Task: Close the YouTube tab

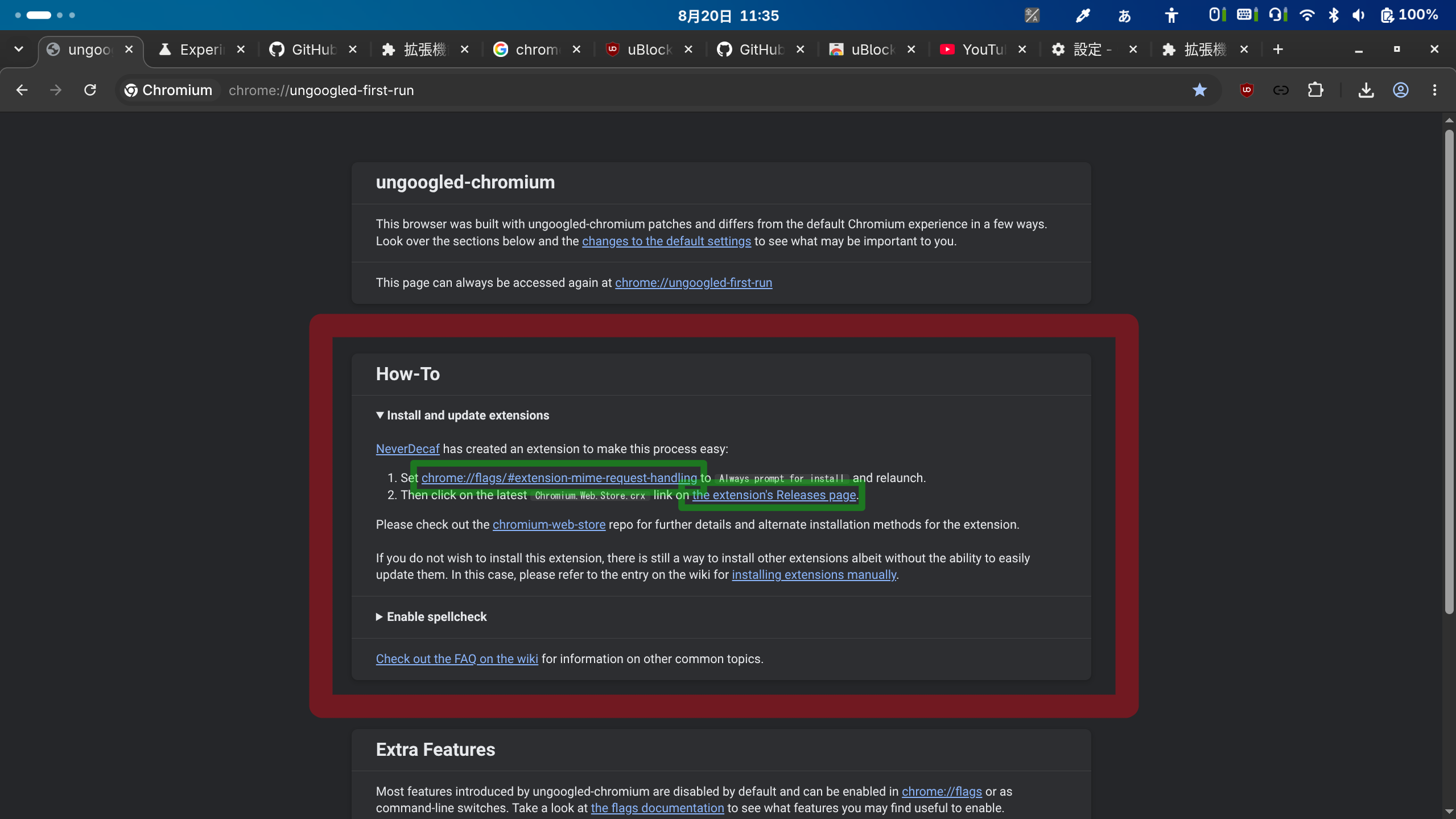Action: (x=1022, y=50)
